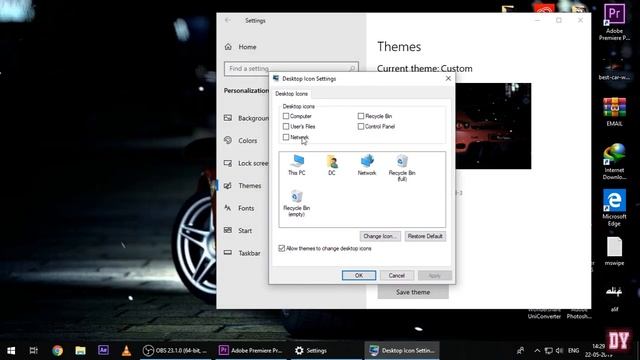640x360 pixels.
Task: Select the Recycle Bin (empty) icon
Action: pyautogui.click(x=297, y=203)
